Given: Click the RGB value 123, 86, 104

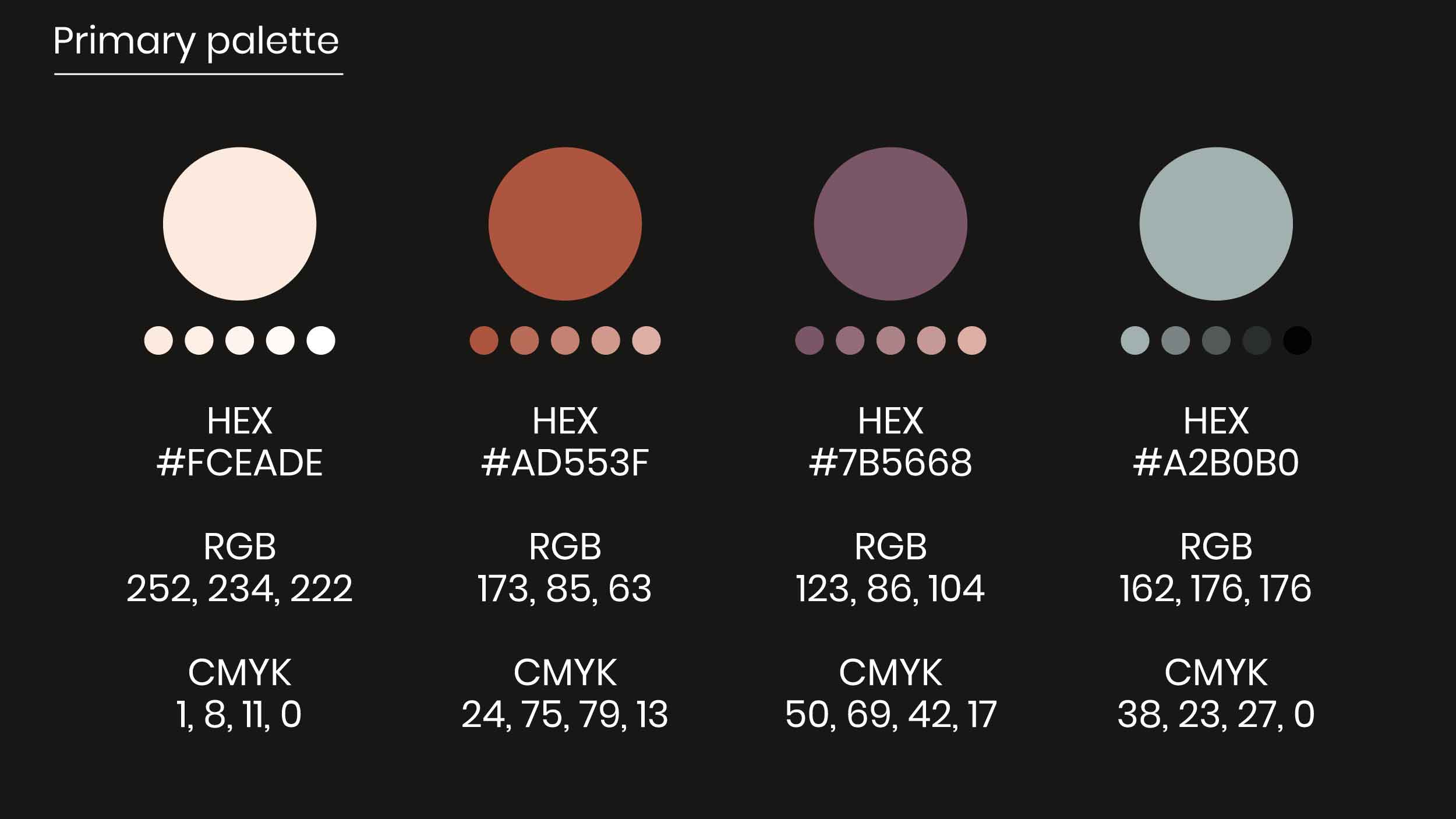Looking at the screenshot, I should pos(890,588).
